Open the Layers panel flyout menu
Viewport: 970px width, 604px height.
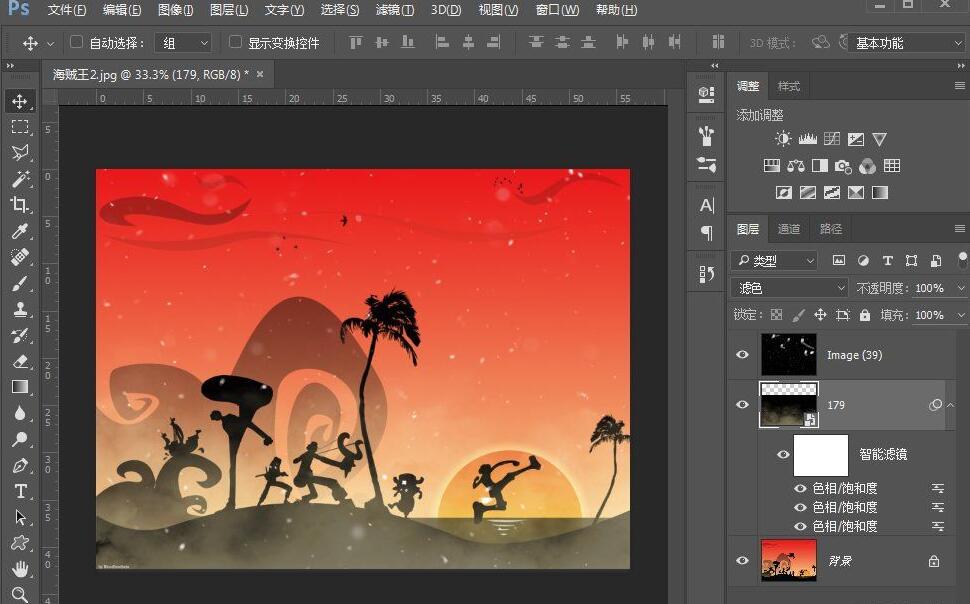[959, 228]
